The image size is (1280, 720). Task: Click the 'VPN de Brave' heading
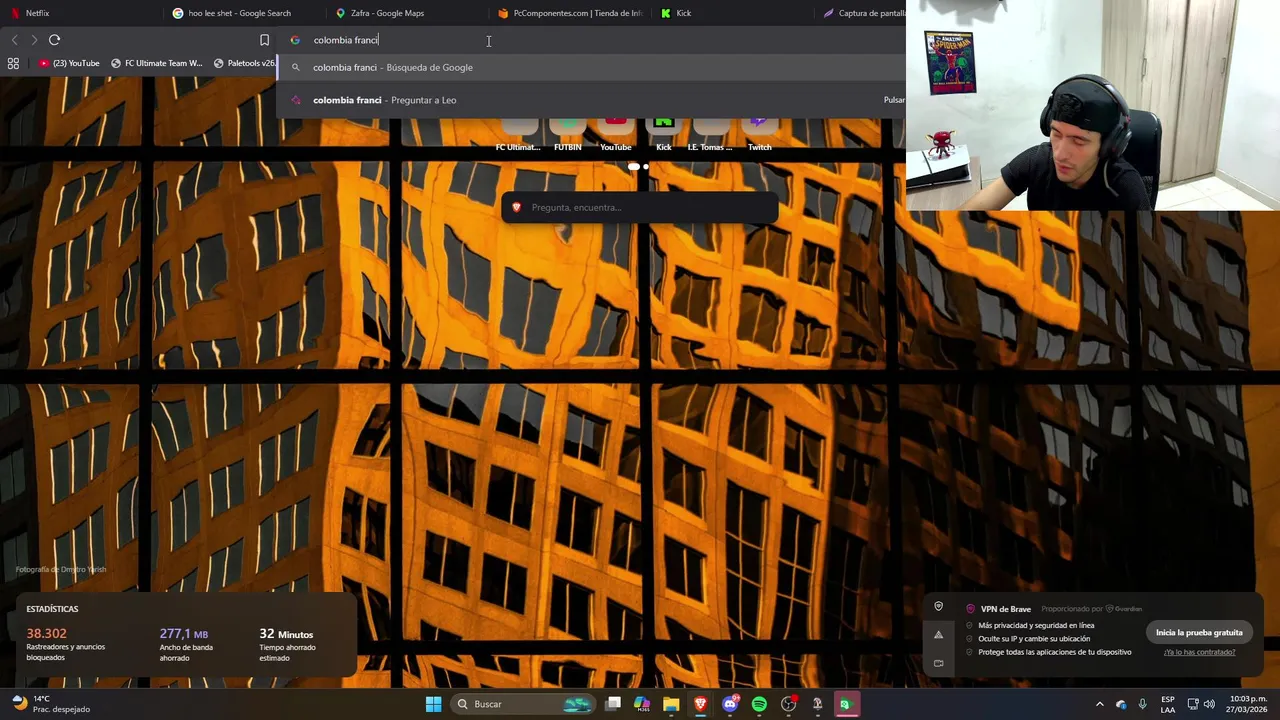coord(1006,609)
